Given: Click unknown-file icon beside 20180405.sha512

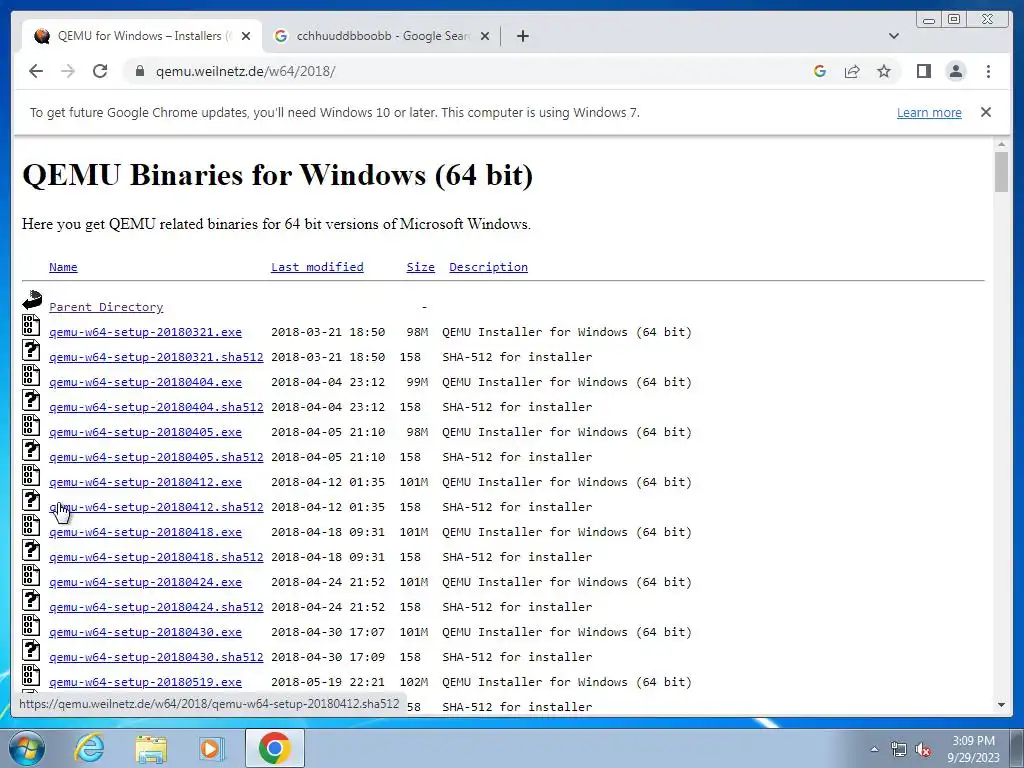Looking at the screenshot, I should click(31, 450).
